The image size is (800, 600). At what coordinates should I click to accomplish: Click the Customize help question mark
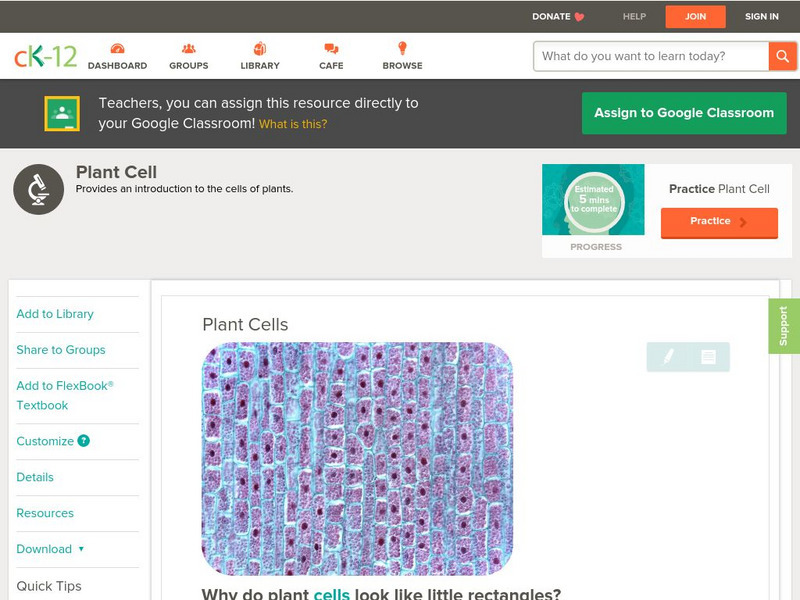[84, 441]
